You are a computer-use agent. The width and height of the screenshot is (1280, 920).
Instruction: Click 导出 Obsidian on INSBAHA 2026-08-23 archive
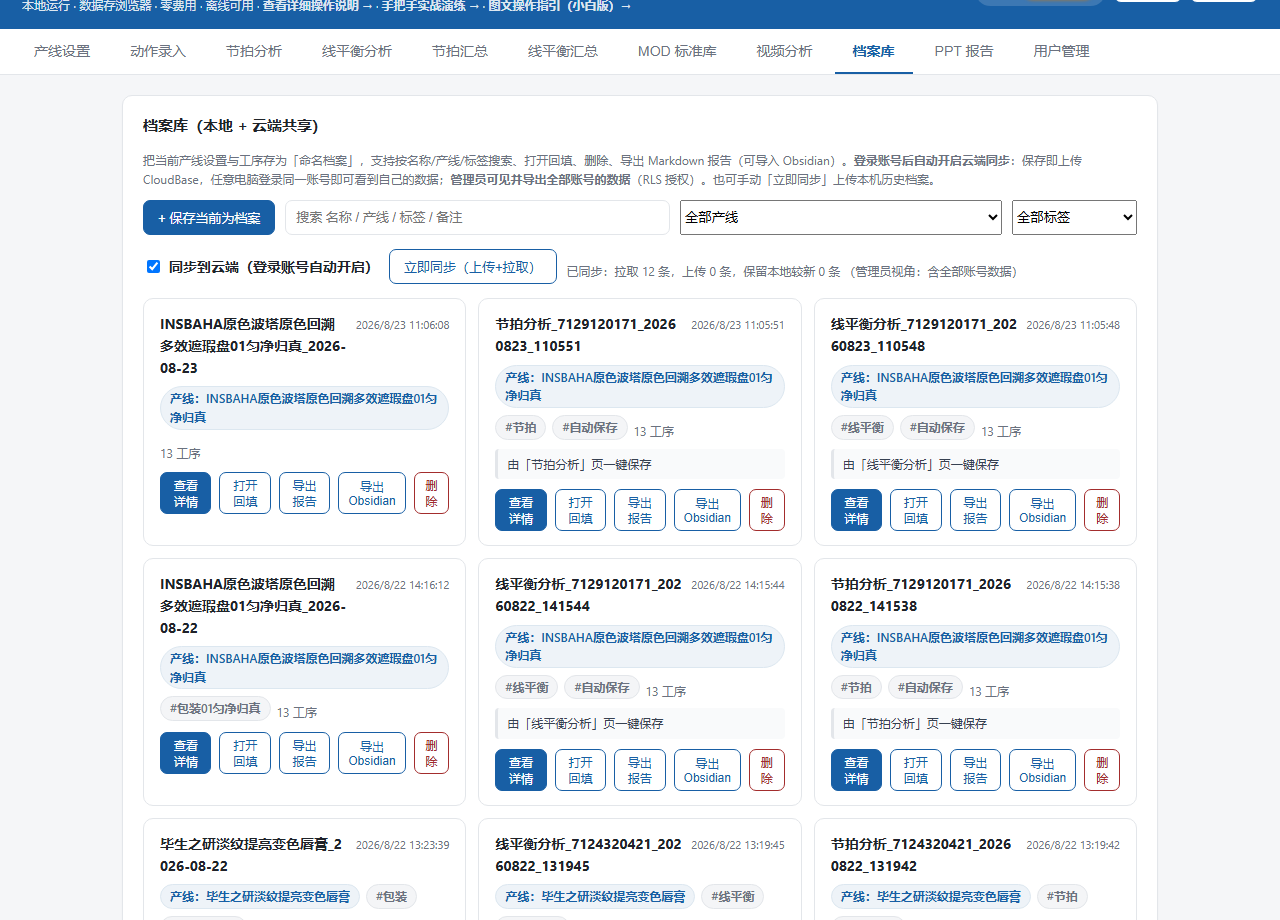(x=372, y=493)
